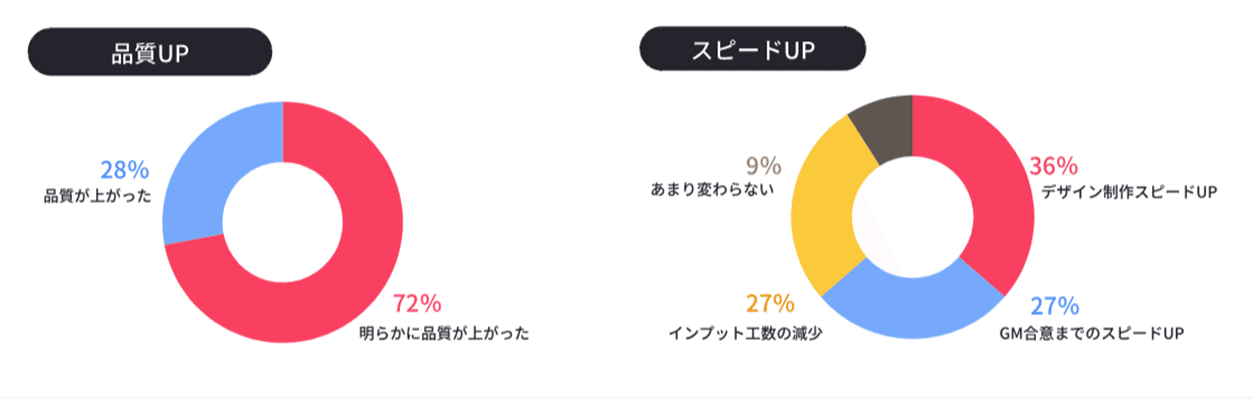Click the スピードUP header badge
This screenshot has height=399, width=1253.
[x=753, y=48]
